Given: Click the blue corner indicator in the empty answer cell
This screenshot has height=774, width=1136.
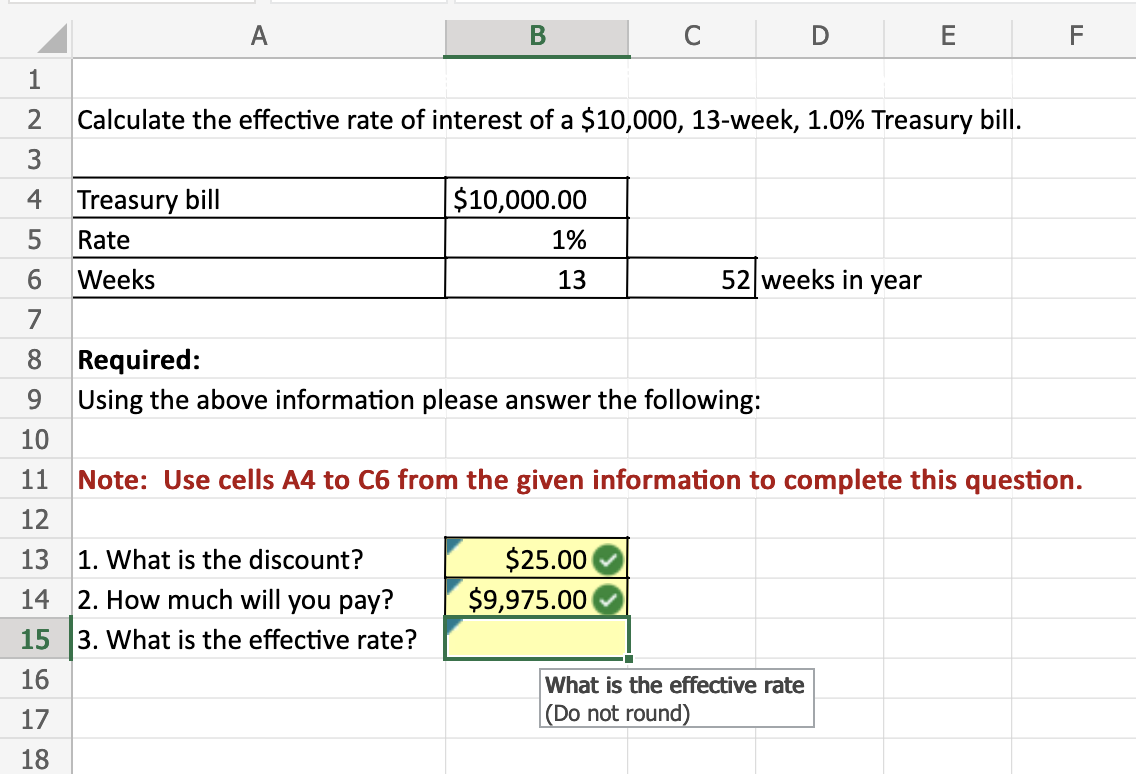Looking at the screenshot, I should click(452, 626).
